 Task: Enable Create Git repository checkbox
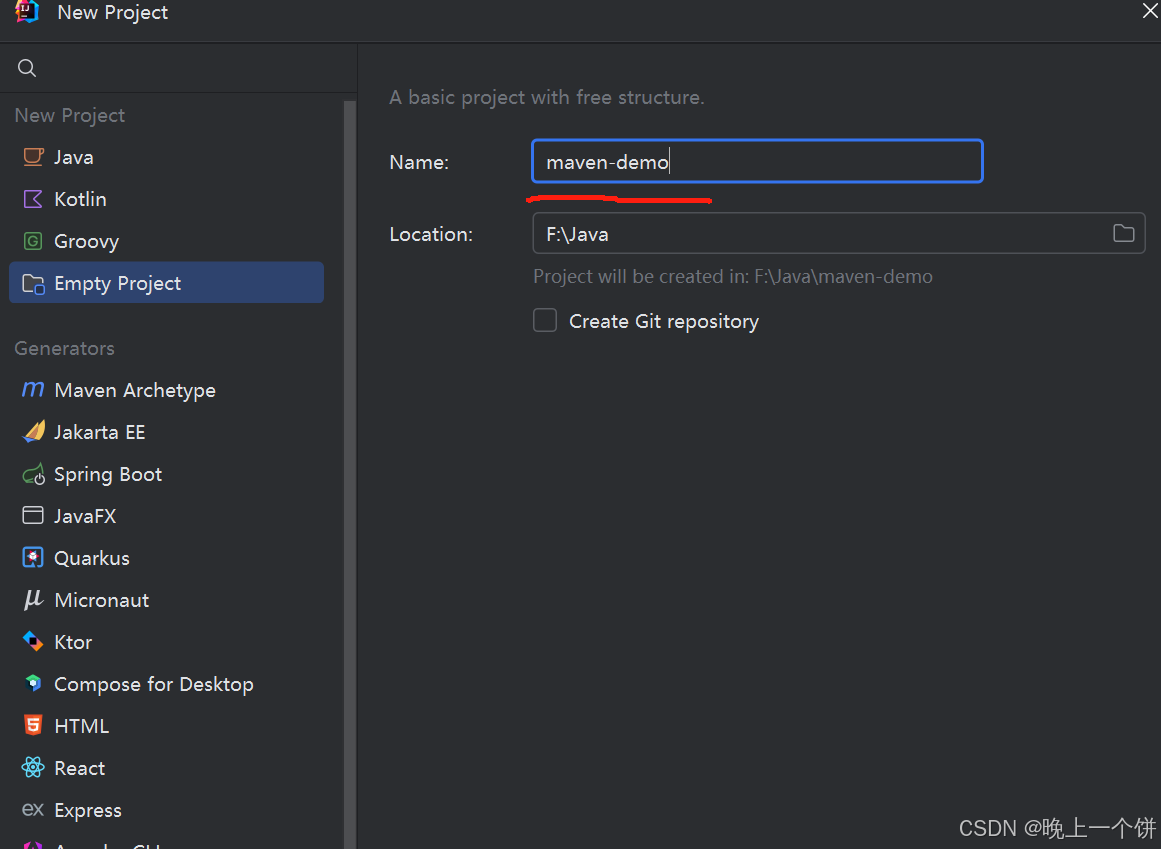tap(545, 321)
